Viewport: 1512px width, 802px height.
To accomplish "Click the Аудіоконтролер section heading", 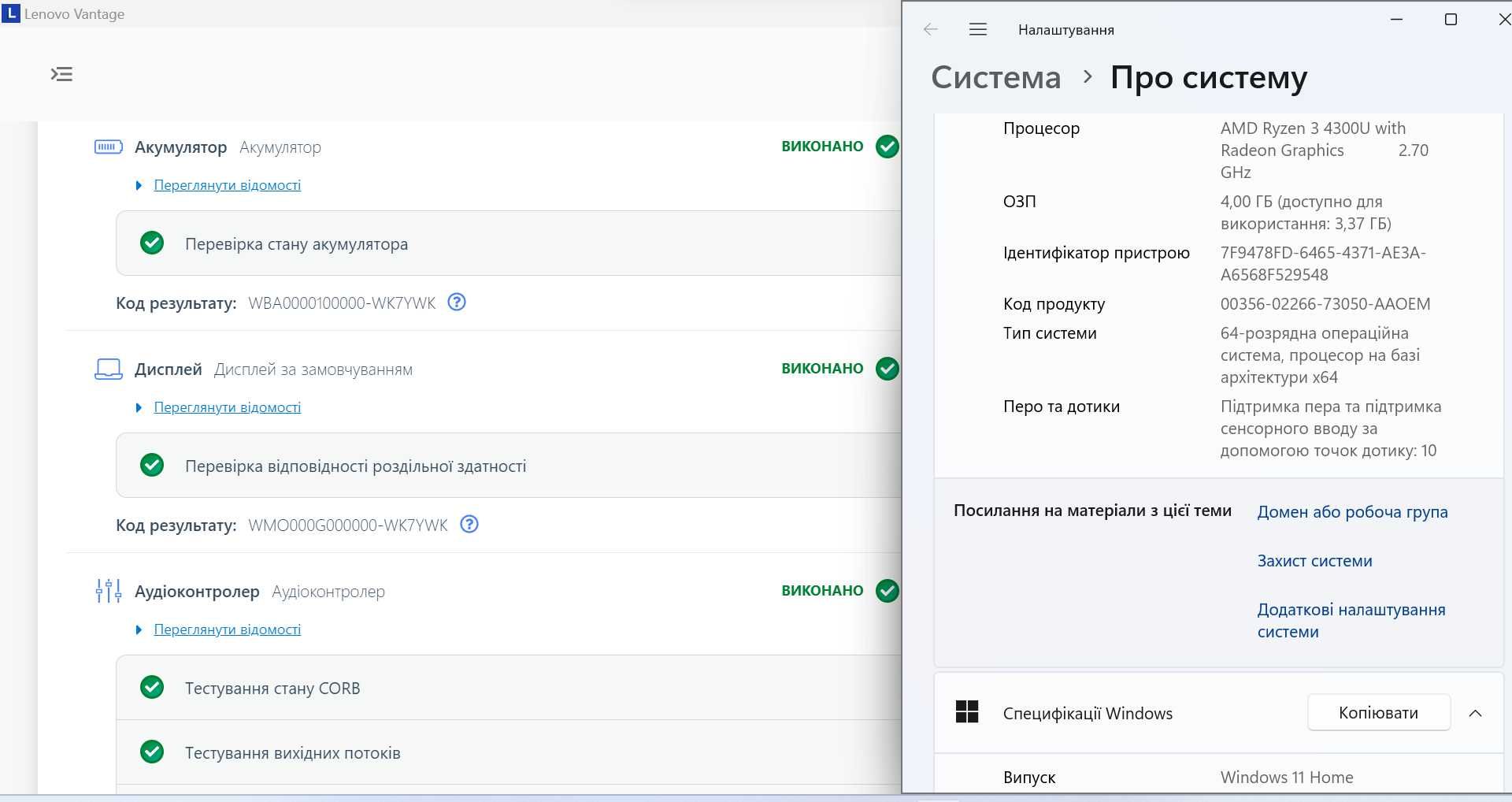I will [x=197, y=591].
